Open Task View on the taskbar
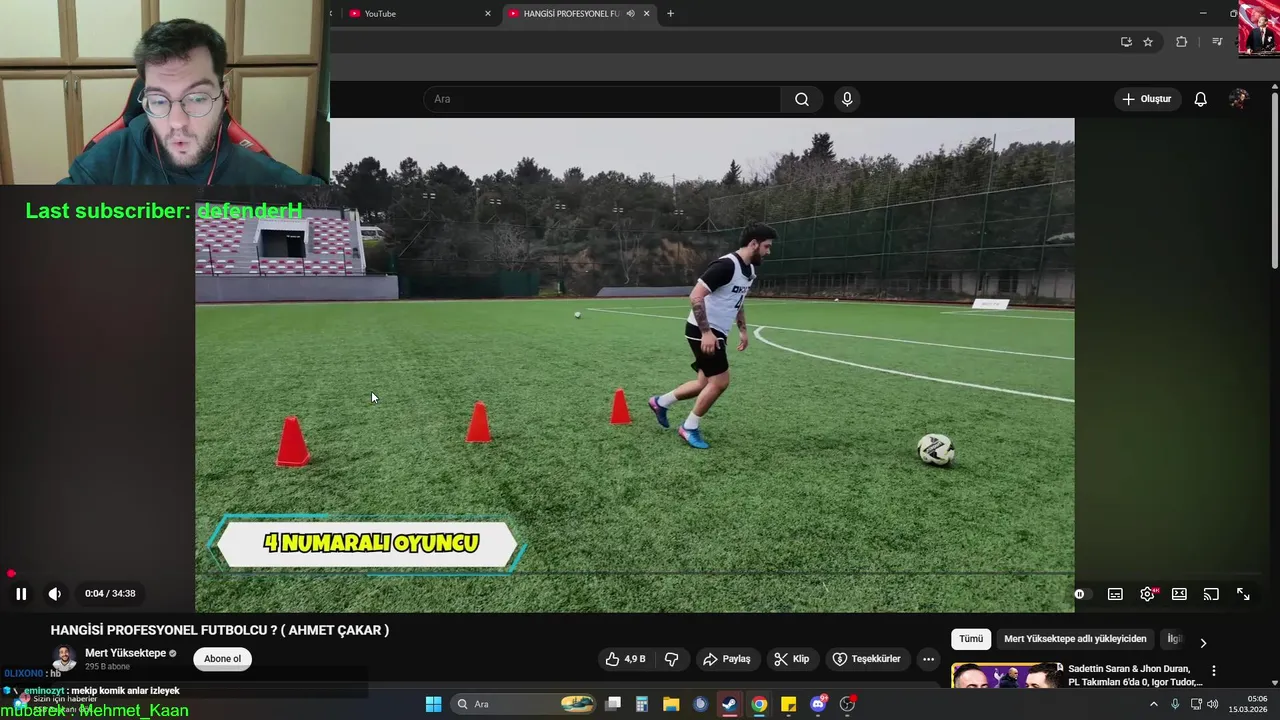1280x720 pixels. click(613, 704)
